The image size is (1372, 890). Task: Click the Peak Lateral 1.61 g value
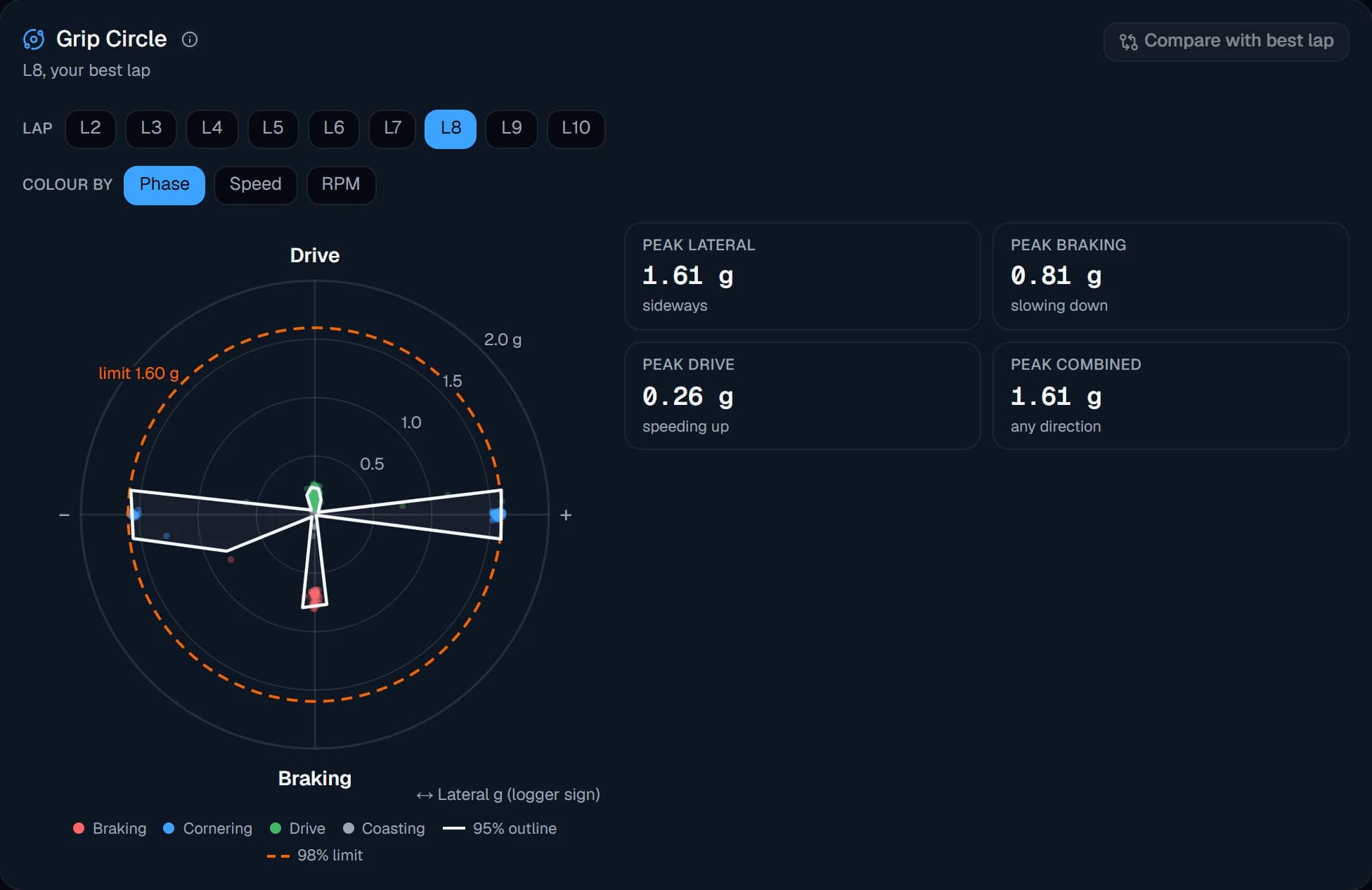click(x=688, y=276)
